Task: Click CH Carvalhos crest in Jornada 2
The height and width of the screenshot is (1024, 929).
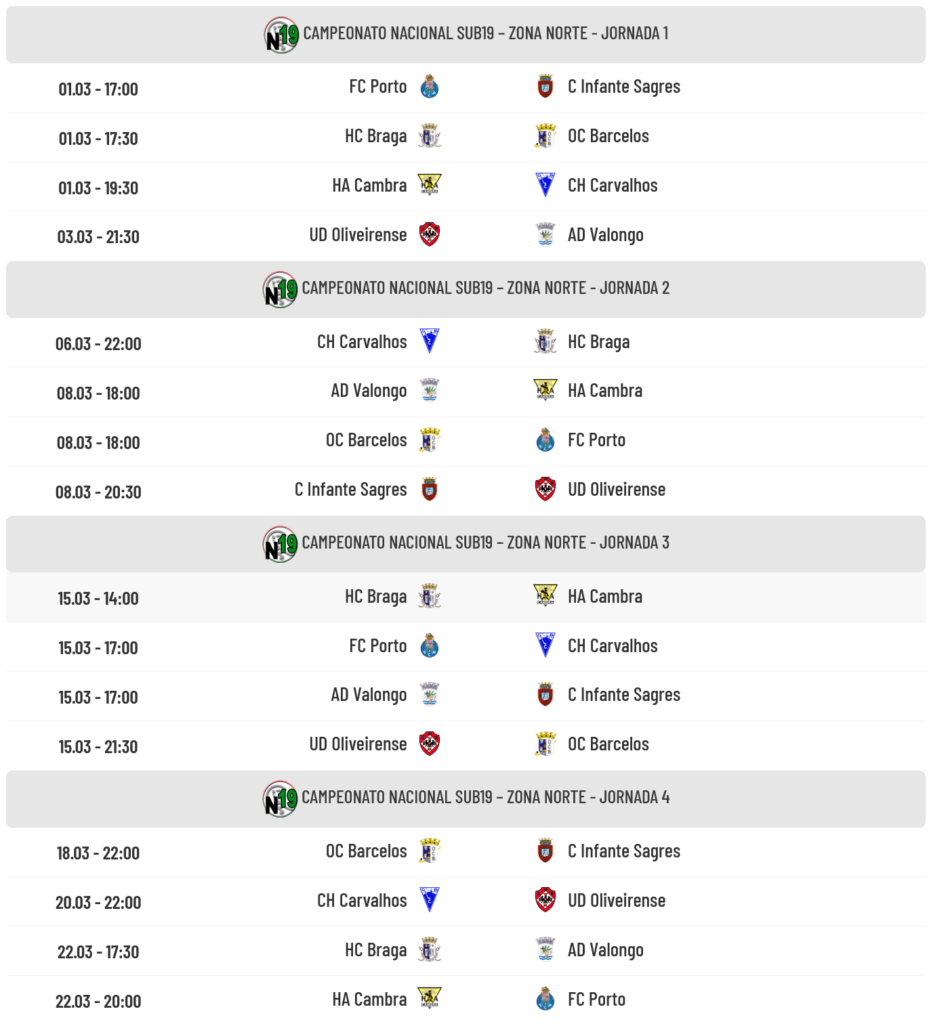Action: 430,342
